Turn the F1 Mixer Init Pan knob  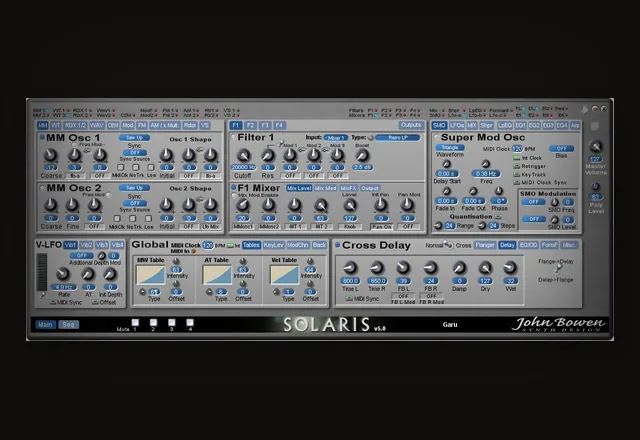click(381, 205)
